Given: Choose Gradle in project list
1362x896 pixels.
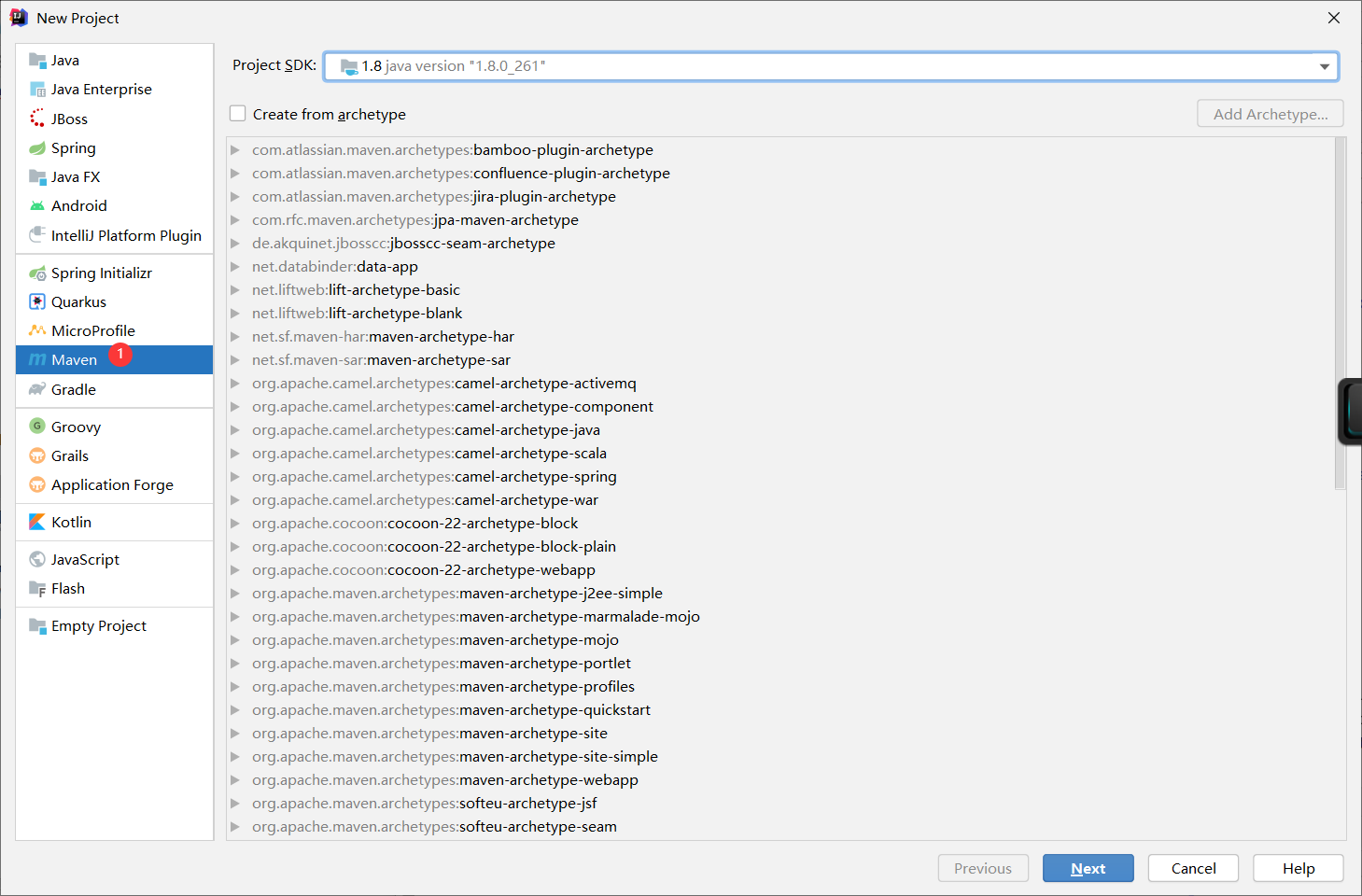Looking at the screenshot, I should [x=115, y=389].
